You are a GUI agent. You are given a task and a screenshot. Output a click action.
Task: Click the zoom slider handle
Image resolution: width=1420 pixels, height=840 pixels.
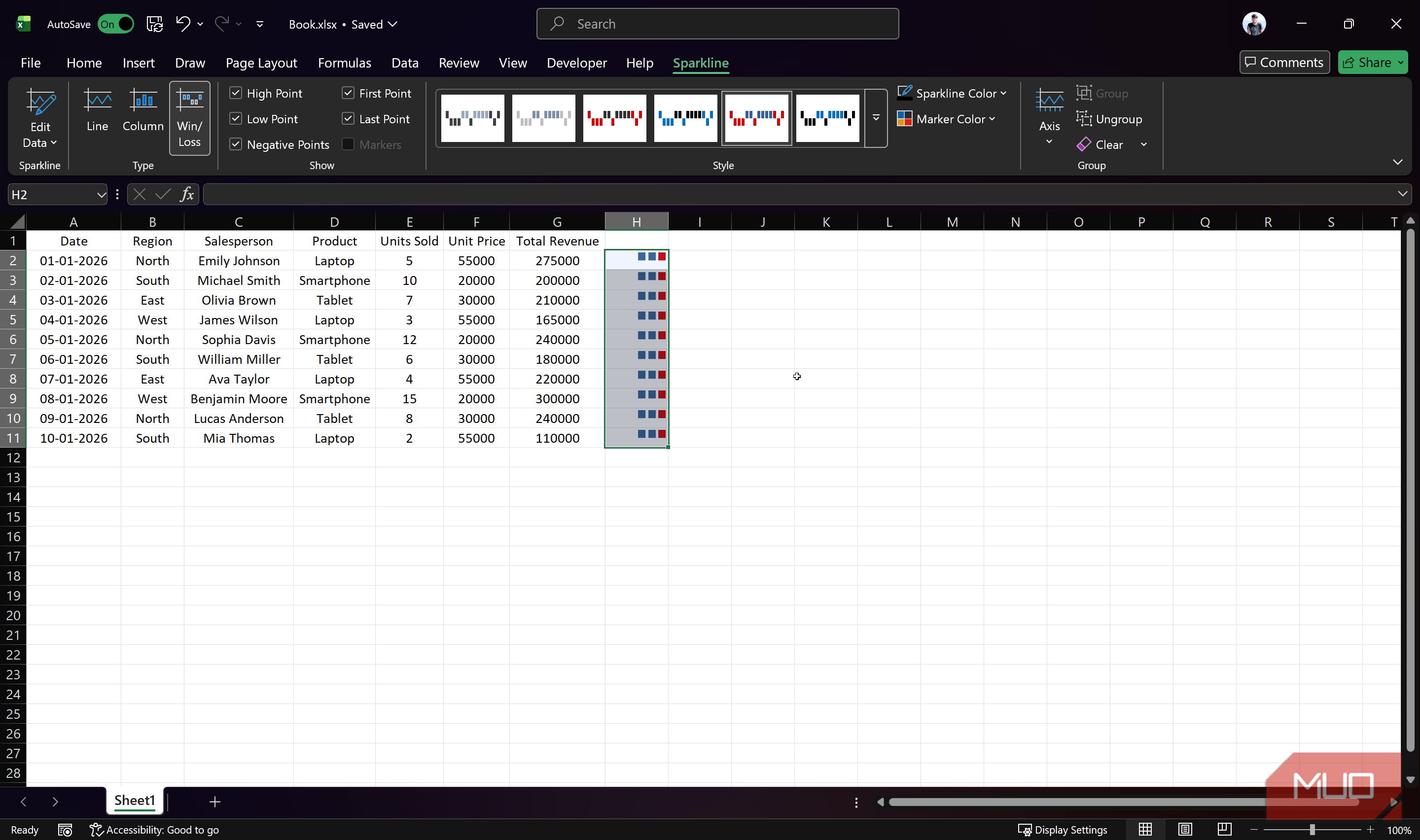[1312, 830]
